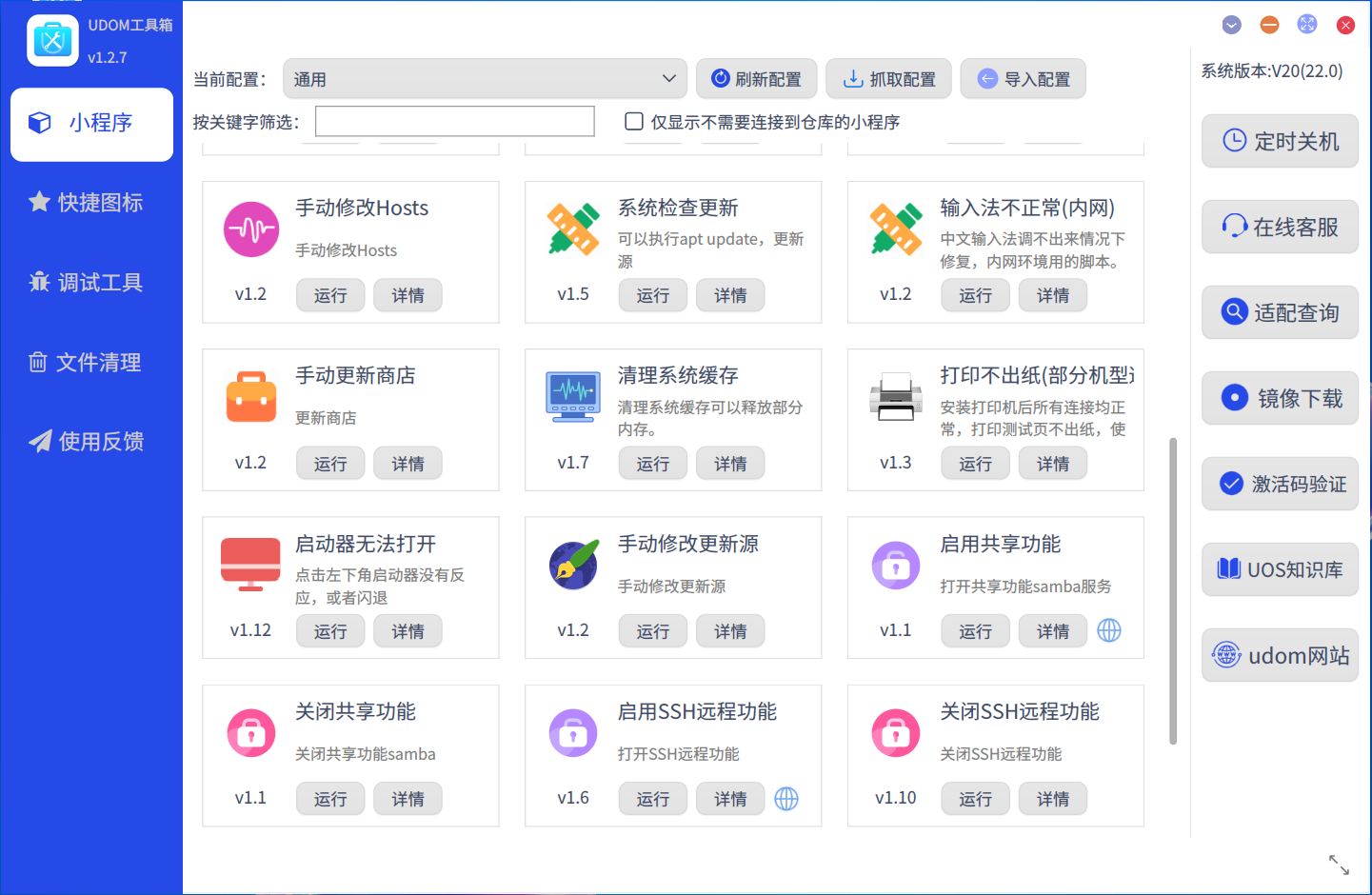Open the 调试工具 sidebar tab
The image size is (1372, 895).
pyautogui.click(x=87, y=282)
